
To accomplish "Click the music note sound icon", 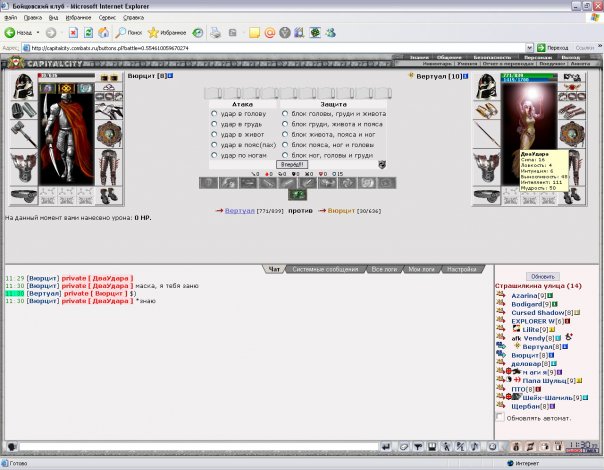I will 475,446.
